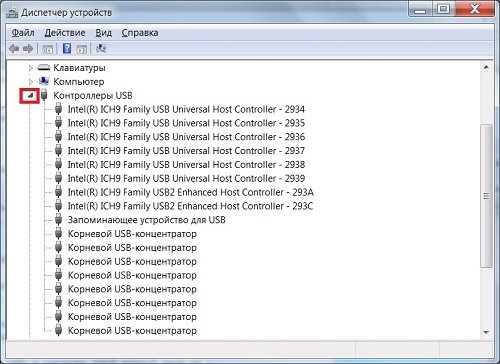Image resolution: width=500 pixels, height=364 pixels.
Task: Select Intel ICH9 Universal Host Controller - 2939
Action: point(186,178)
